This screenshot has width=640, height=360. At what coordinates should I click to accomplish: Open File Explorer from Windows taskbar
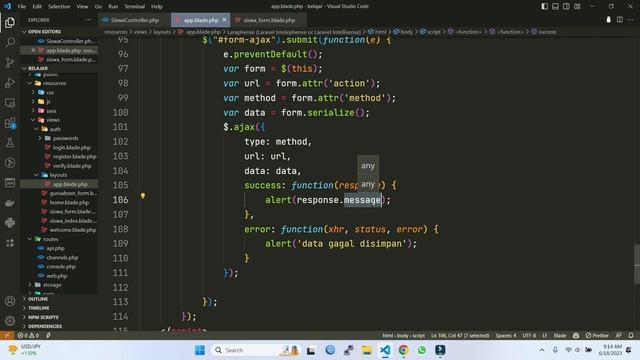click(x=367, y=350)
